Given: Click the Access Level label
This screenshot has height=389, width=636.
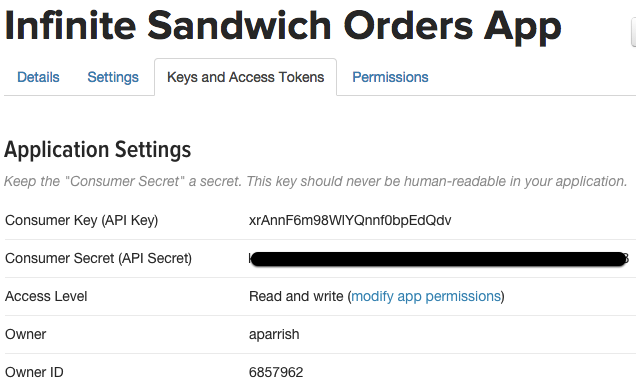Looking at the screenshot, I should click(x=46, y=297).
